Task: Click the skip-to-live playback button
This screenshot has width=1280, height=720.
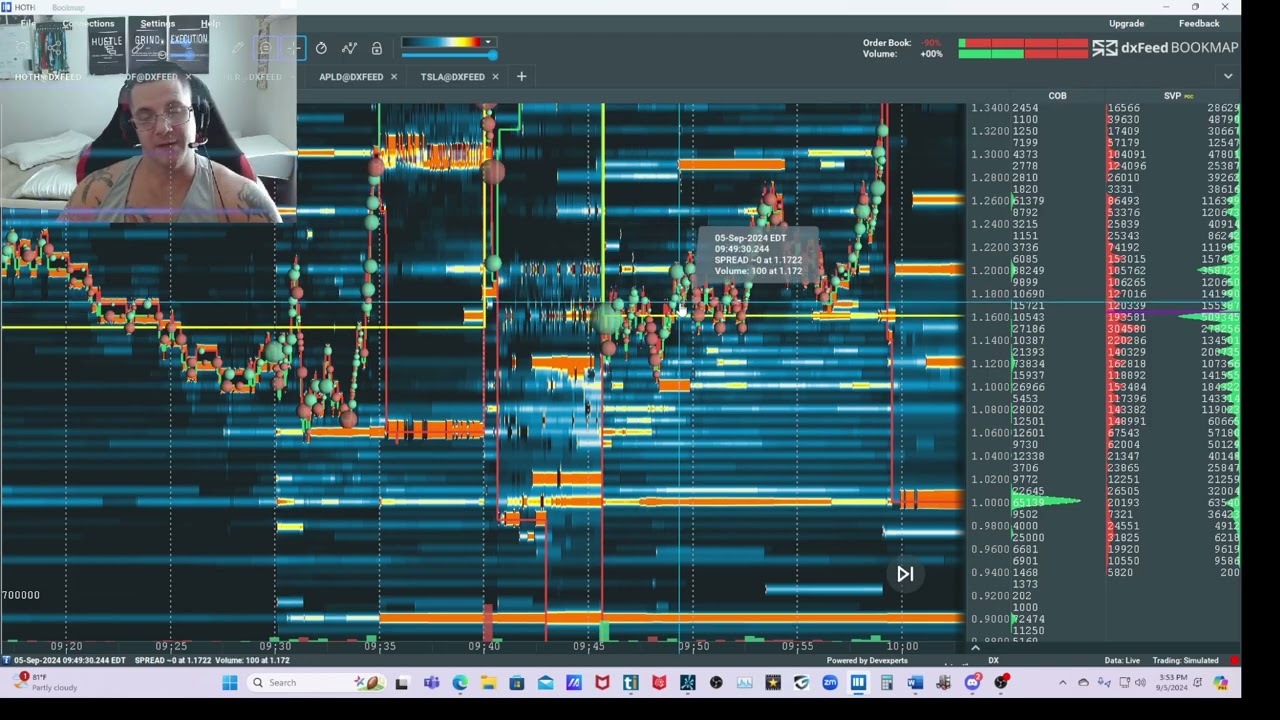Action: (x=905, y=574)
